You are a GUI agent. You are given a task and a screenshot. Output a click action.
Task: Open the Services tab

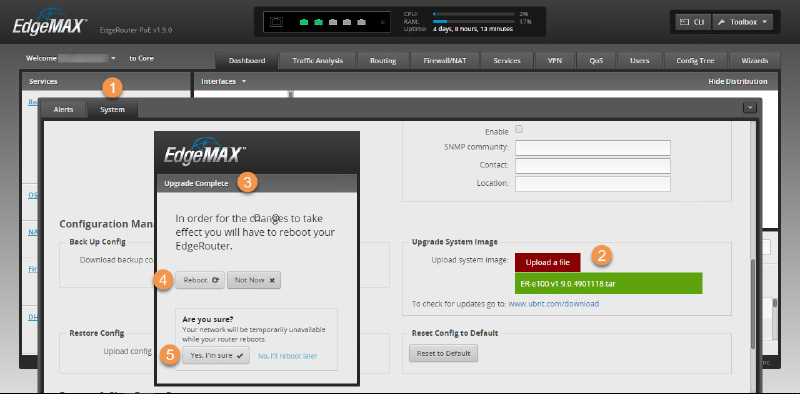(507, 61)
